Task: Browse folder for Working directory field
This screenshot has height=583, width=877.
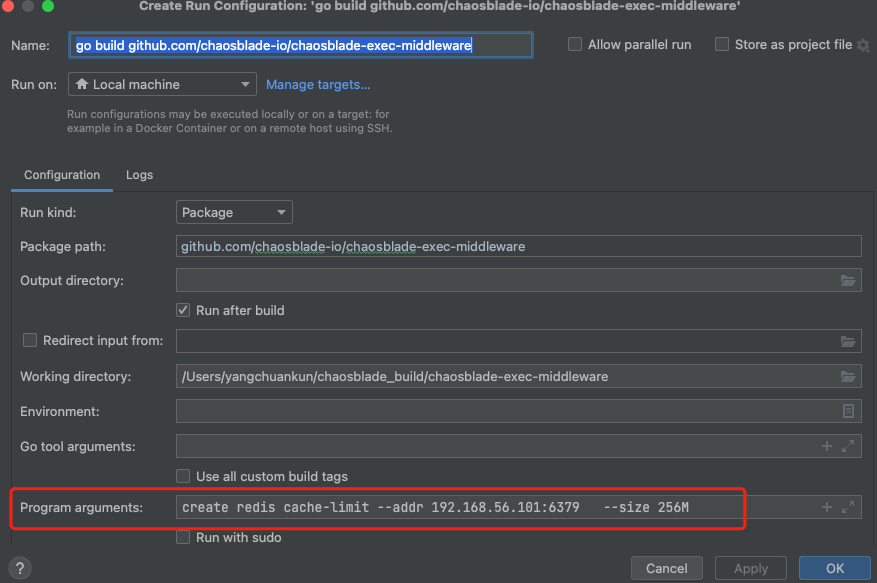Action: point(848,377)
